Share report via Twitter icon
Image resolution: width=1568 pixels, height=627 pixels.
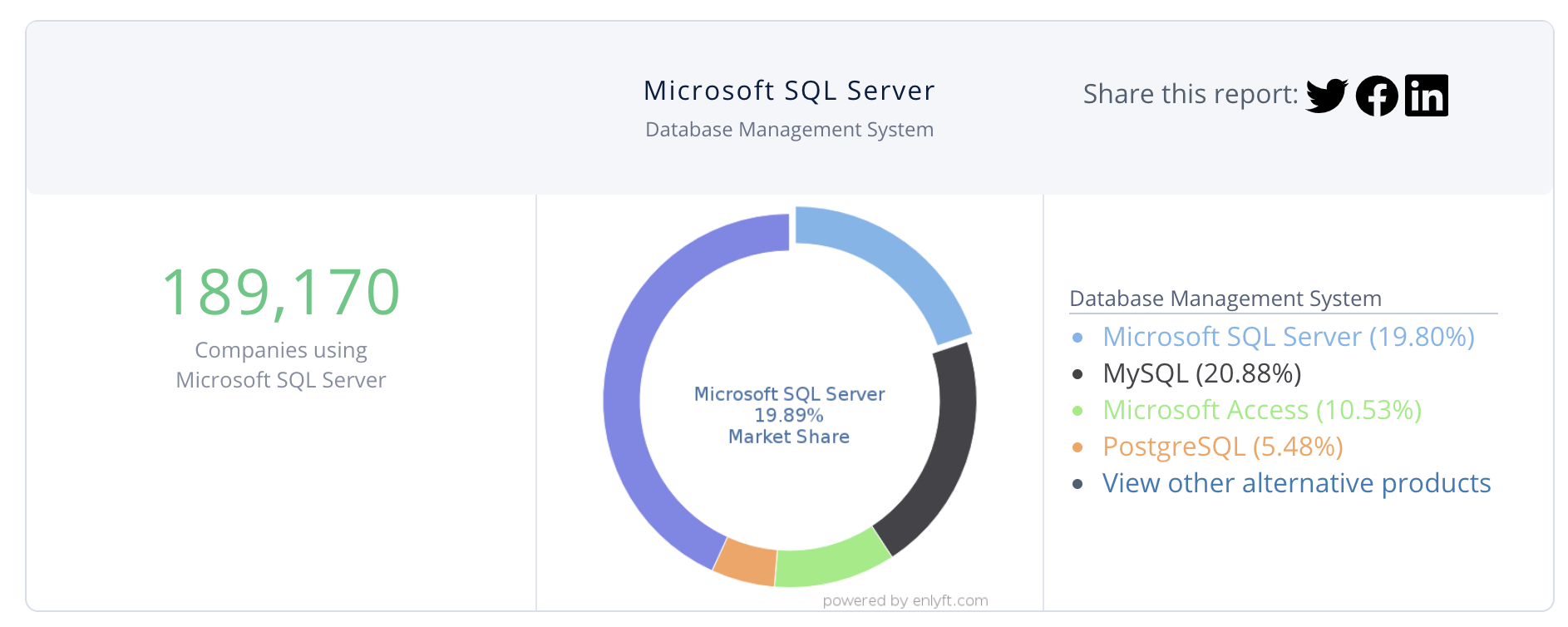pyautogui.click(x=1326, y=96)
